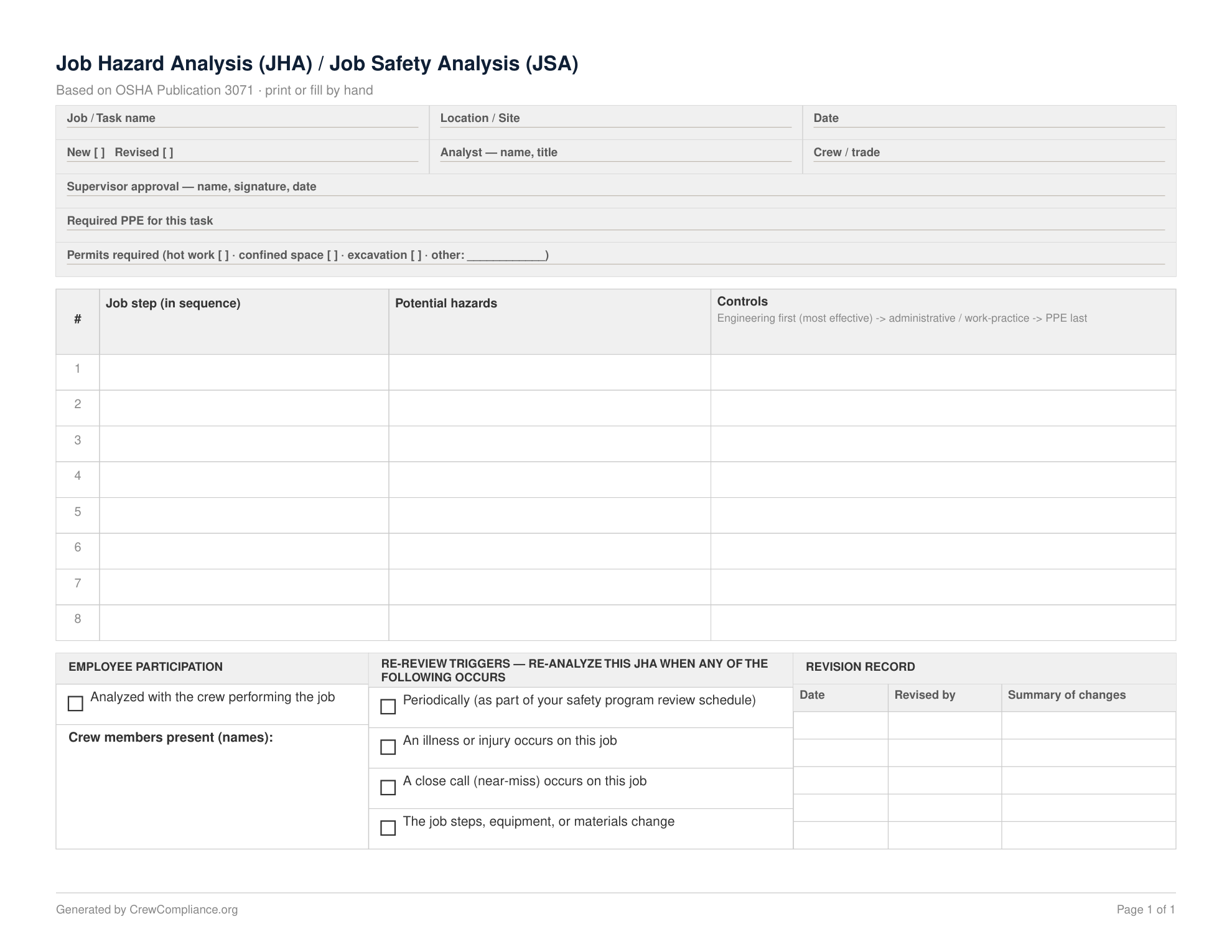Click the 'other:' permit blank line
Image resolution: width=1232 pixels, height=952 pixels.
tap(506, 256)
